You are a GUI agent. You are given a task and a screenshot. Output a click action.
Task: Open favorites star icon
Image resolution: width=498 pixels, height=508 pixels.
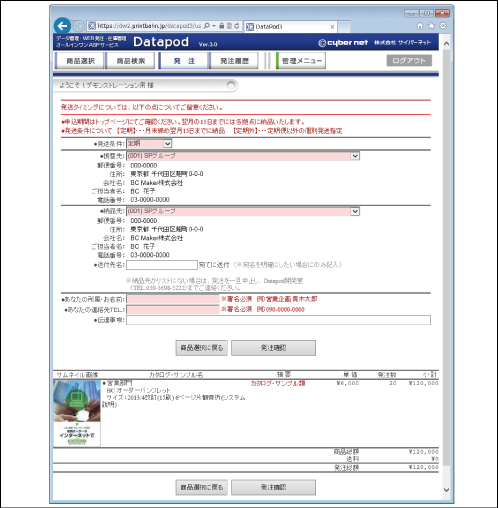click(431, 26)
